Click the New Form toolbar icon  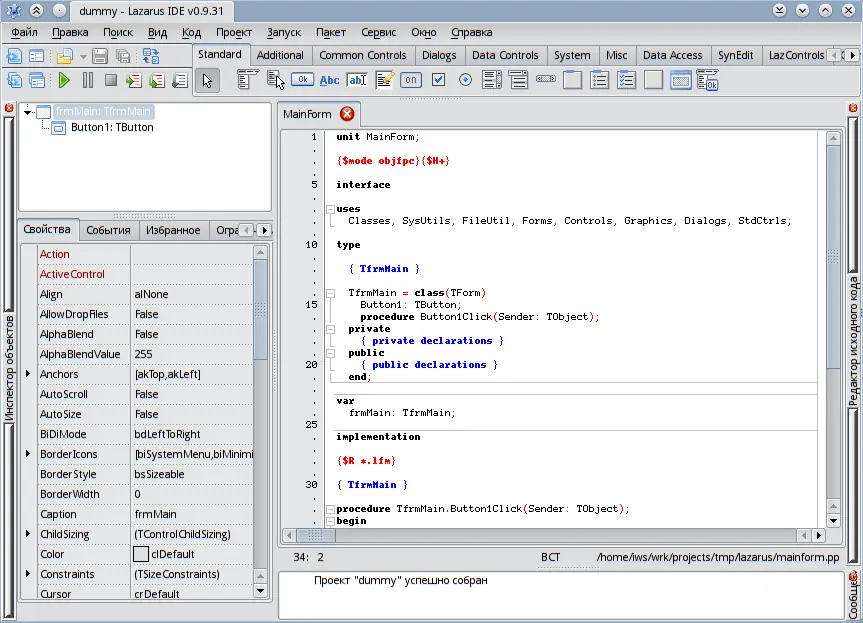pyautogui.click(x=37, y=56)
